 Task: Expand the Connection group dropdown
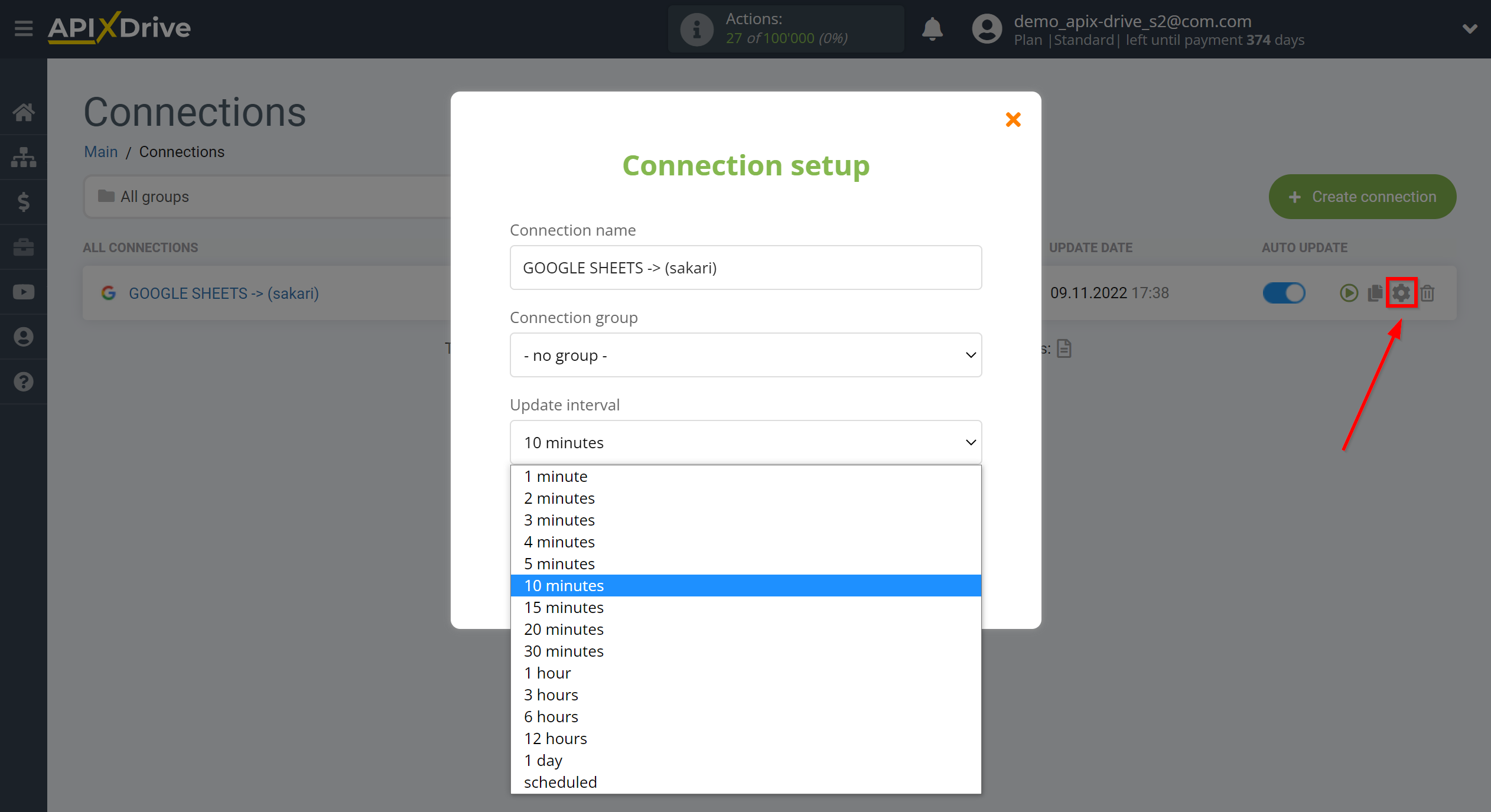pyautogui.click(x=745, y=355)
